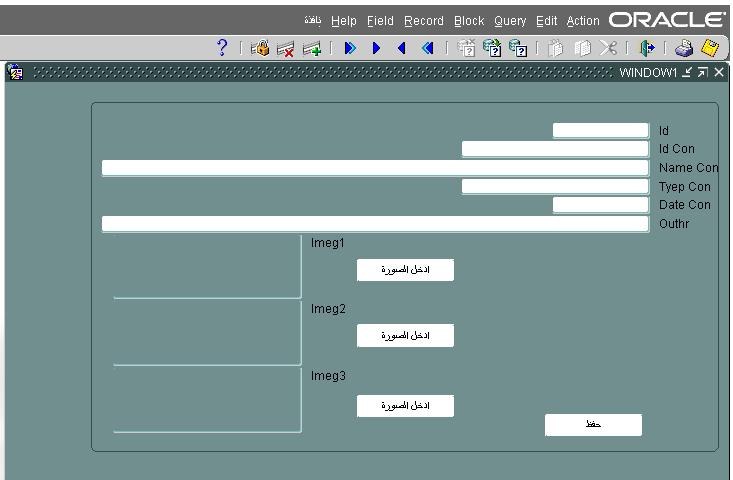Image resolution: width=733 pixels, height=480 pixels.
Task: Click the Imeg2 image area
Action: [207, 333]
